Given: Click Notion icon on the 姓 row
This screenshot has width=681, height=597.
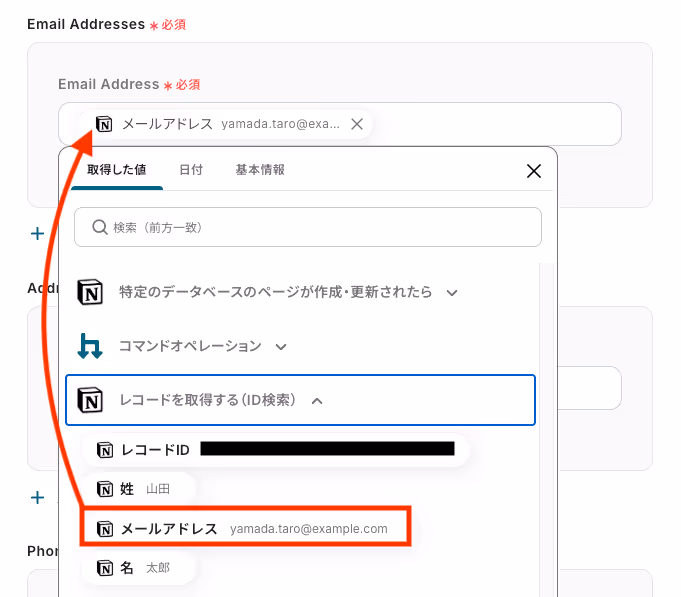Looking at the screenshot, I should pyautogui.click(x=105, y=489).
